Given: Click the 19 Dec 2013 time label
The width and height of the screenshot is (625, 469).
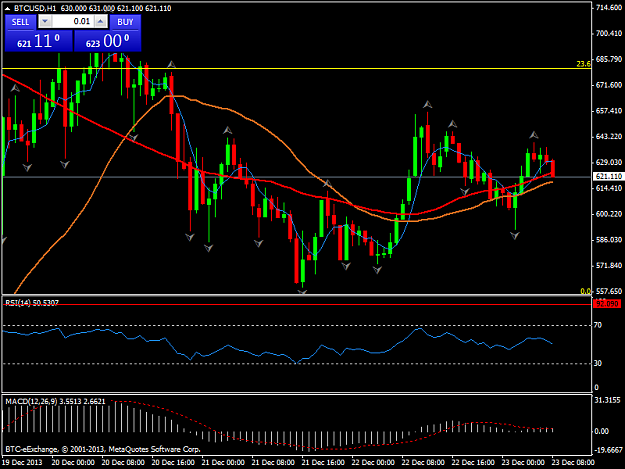Looking at the screenshot, I should click(22, 462).
